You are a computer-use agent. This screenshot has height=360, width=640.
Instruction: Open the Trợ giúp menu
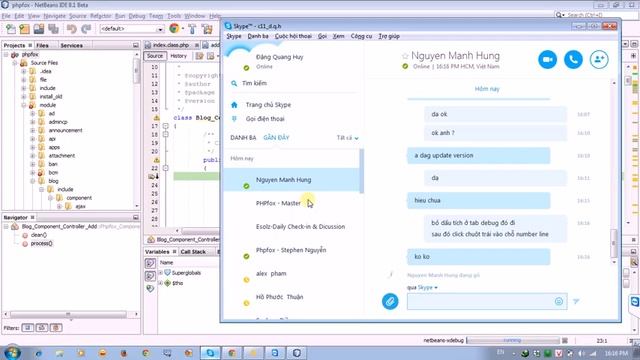click(x=389, y=36)
